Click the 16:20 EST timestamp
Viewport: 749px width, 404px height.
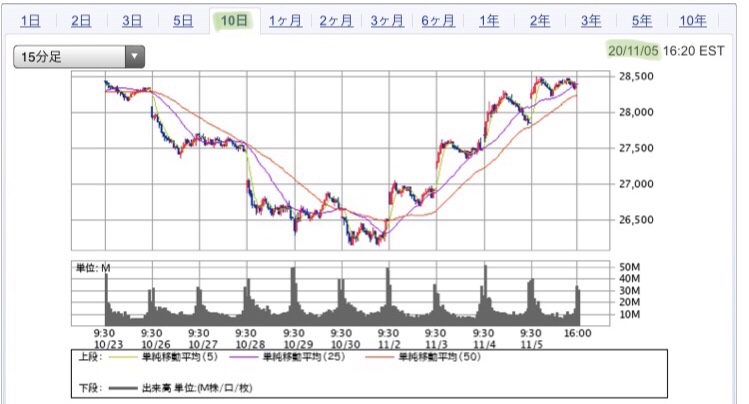click(x=694, y=51)
